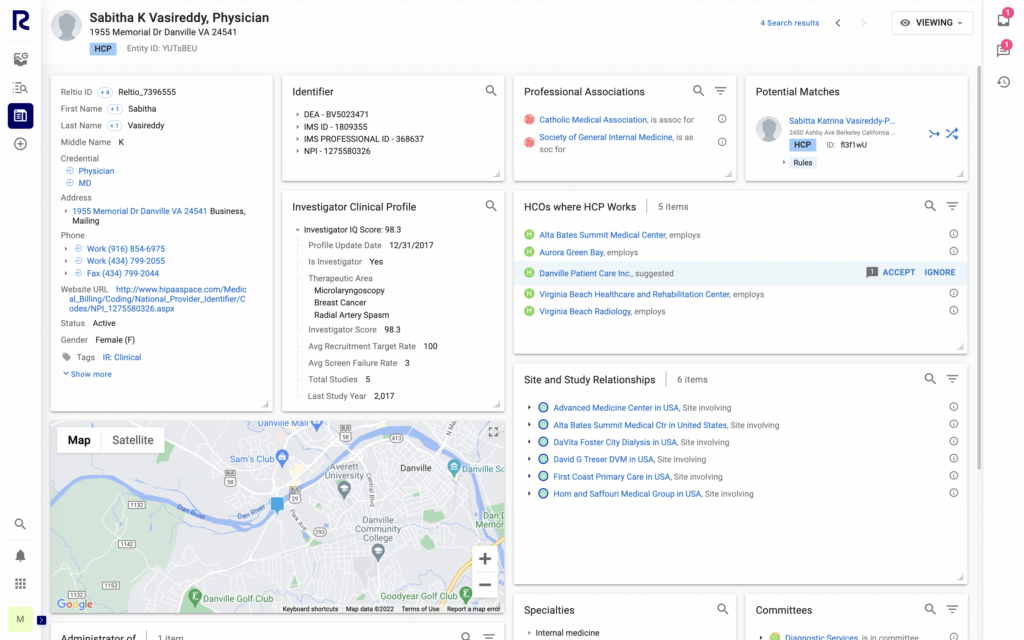The width and height of the screenshot is (1024, 640).
Task: Open the apps grid icon
Action: (20, 583)
